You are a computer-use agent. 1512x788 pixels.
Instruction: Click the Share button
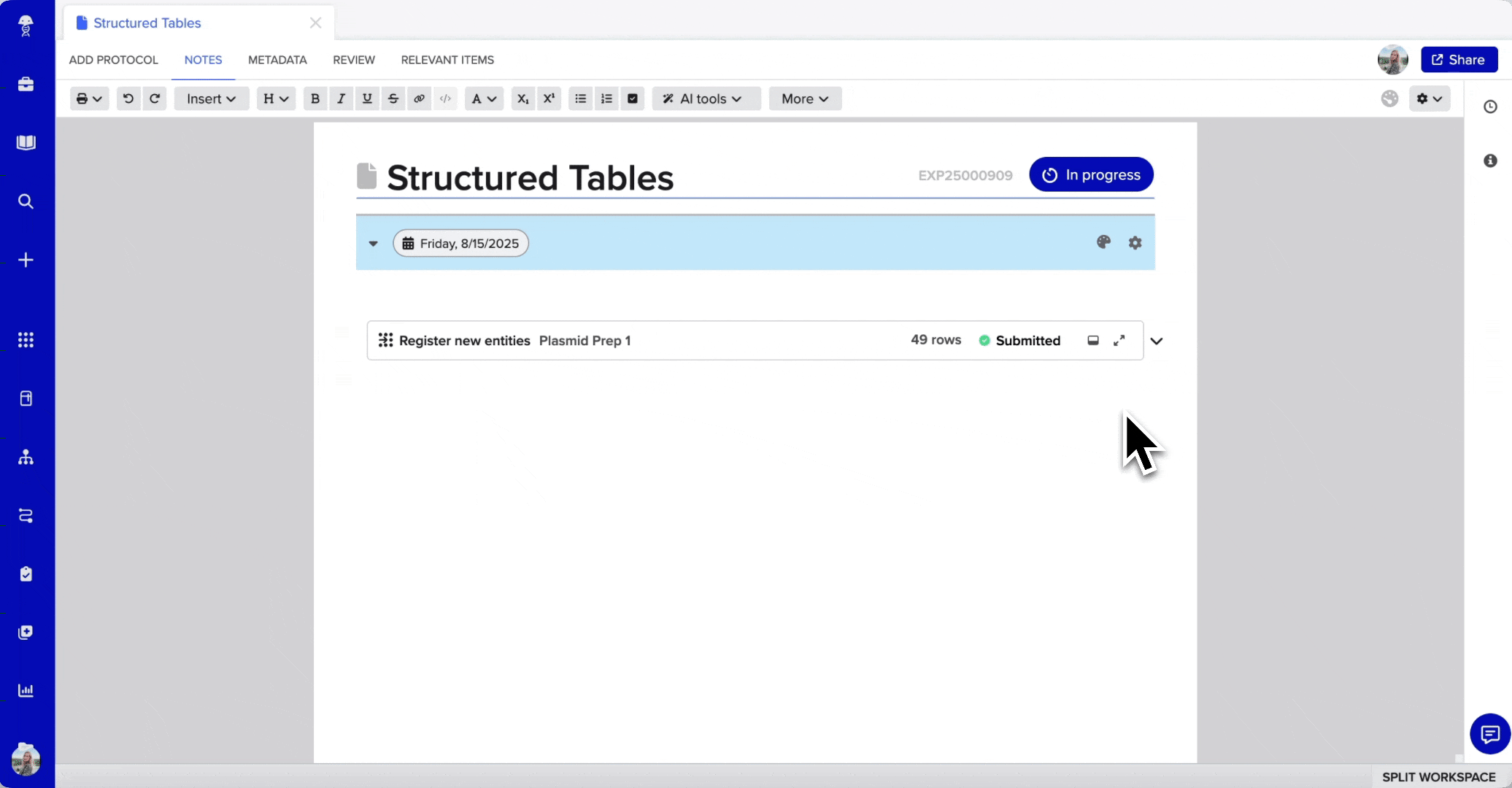tap(1458, 59)
